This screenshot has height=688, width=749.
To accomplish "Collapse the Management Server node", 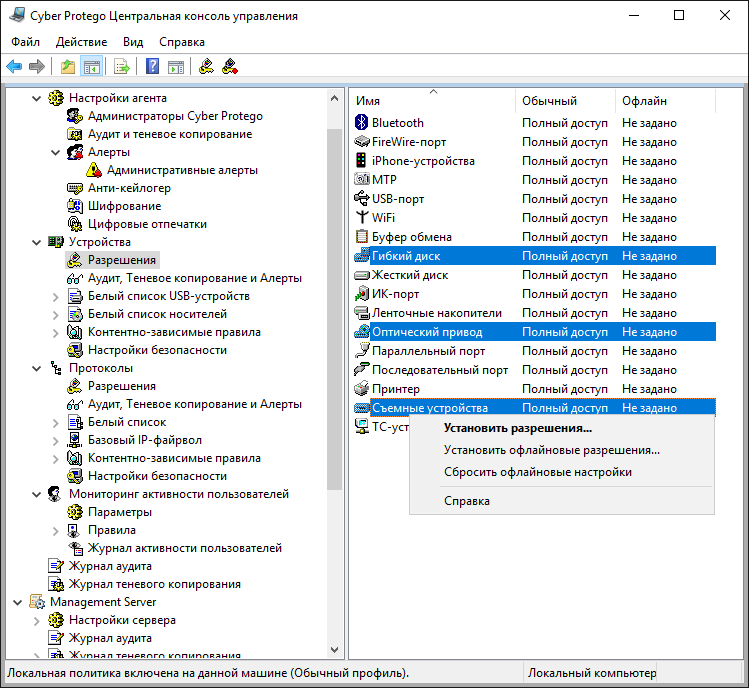I will point(17,602).
